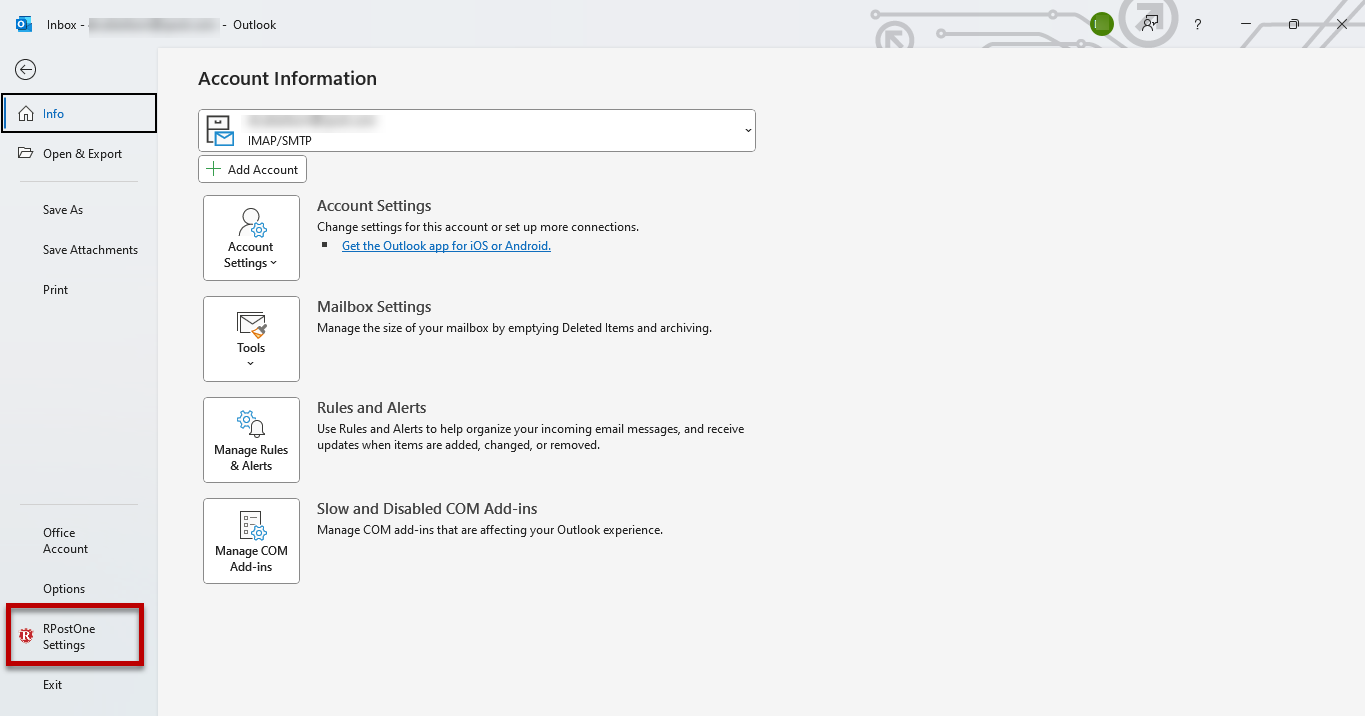Click Exit in the sidebar
The image size is (1365, 716).
click(53, 685)
